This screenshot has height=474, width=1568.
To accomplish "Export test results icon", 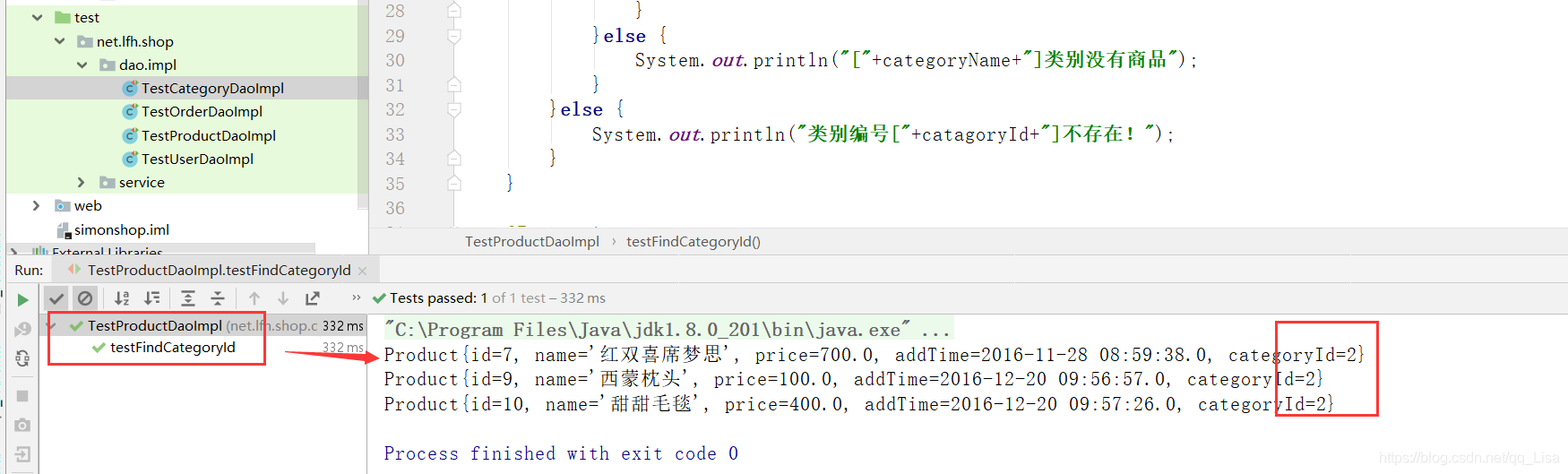I will click(313, 298).
